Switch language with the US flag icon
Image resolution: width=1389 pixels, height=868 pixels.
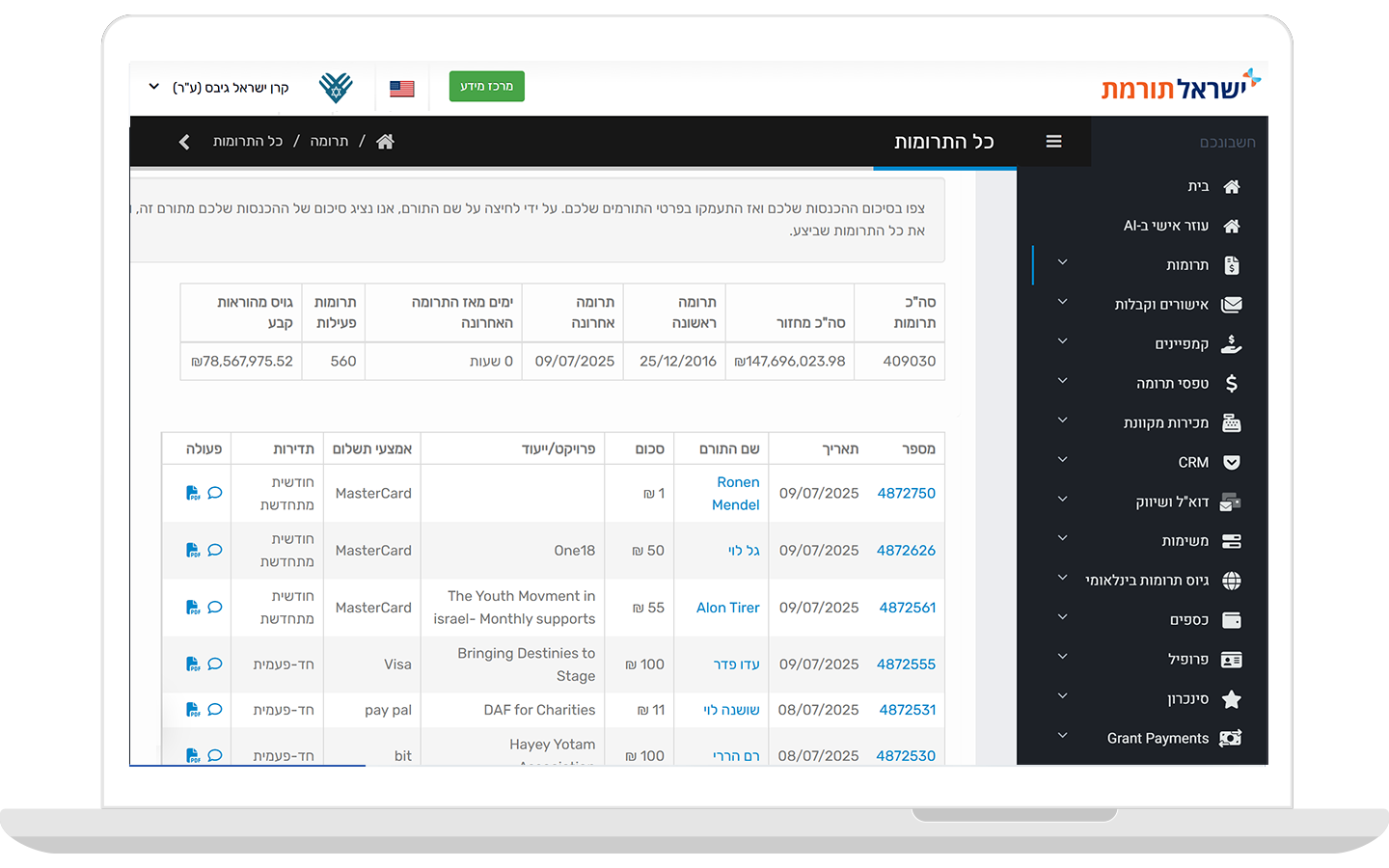[x=402, y=88]
